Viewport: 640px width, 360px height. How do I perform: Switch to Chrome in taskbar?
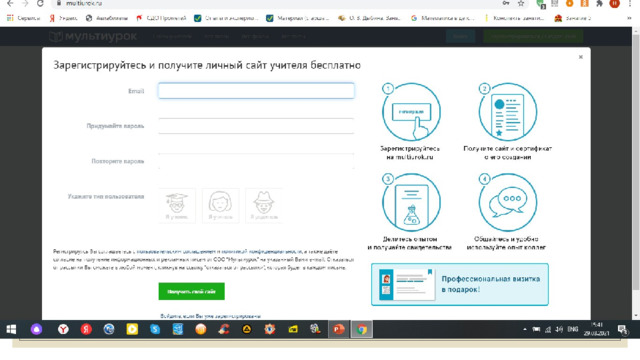point(362,329)
